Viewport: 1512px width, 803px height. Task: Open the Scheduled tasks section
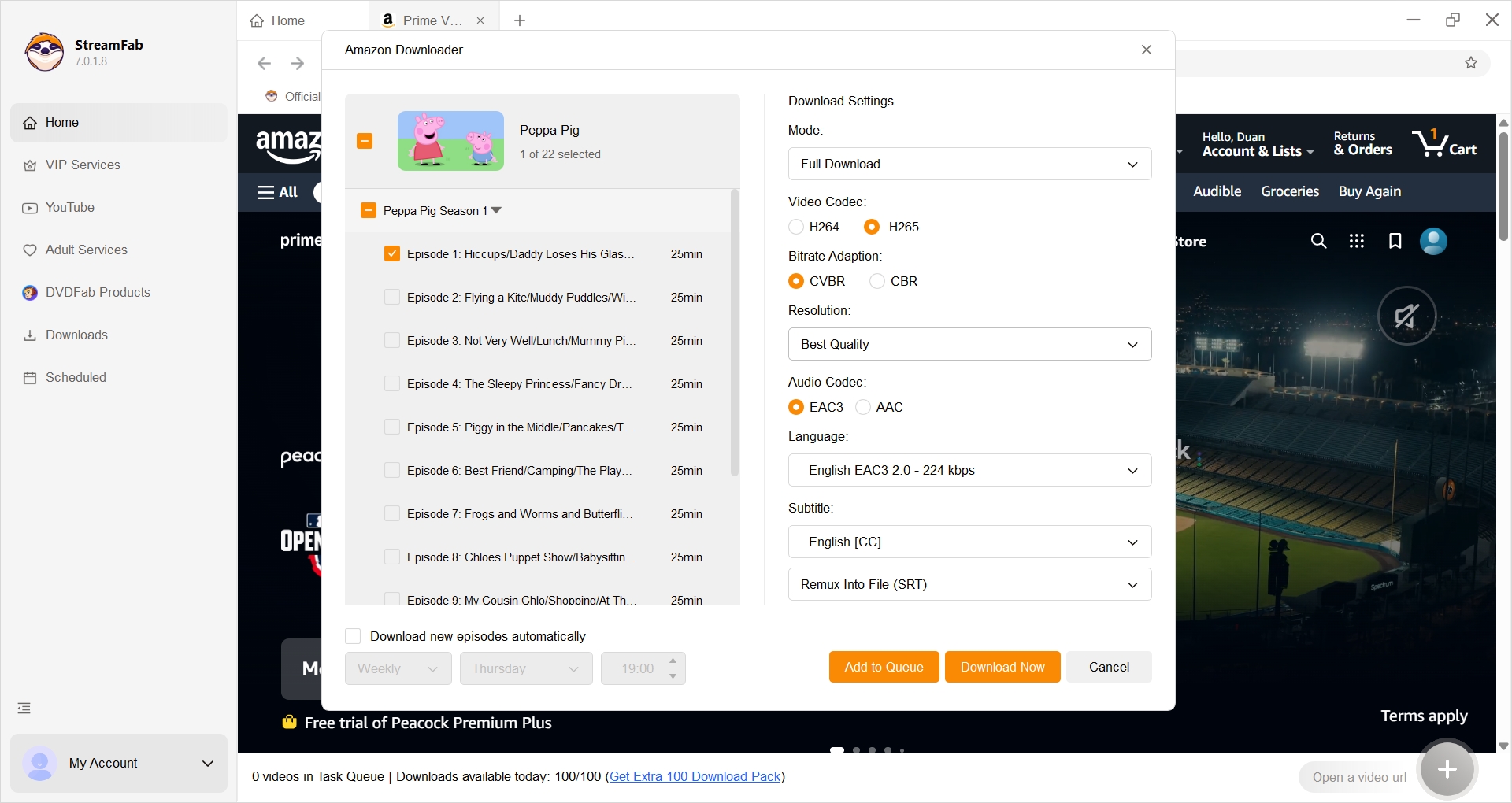click(76, 377)
